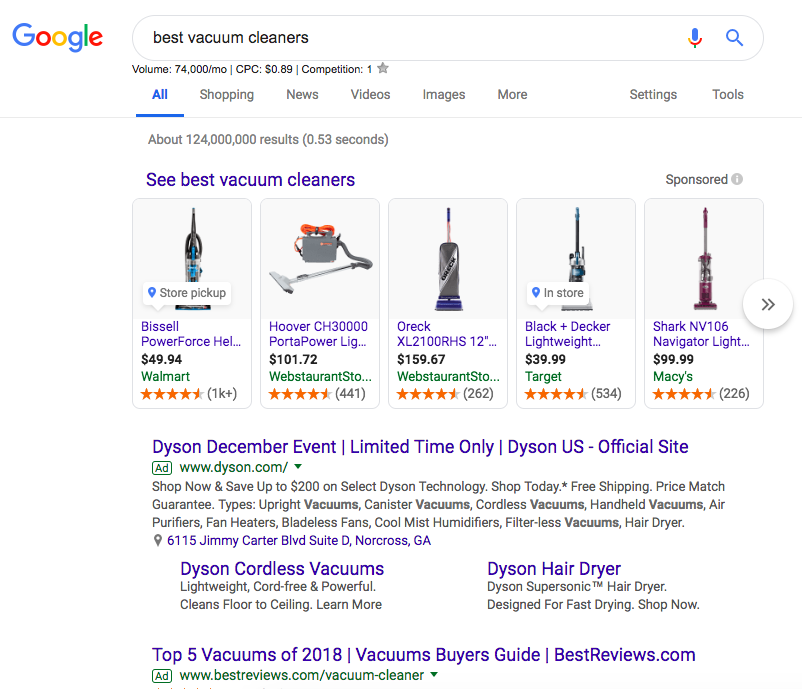Screen dimensions: 802x689
Task: Click the Sponsored label
Action: click(x=696, y=180)
